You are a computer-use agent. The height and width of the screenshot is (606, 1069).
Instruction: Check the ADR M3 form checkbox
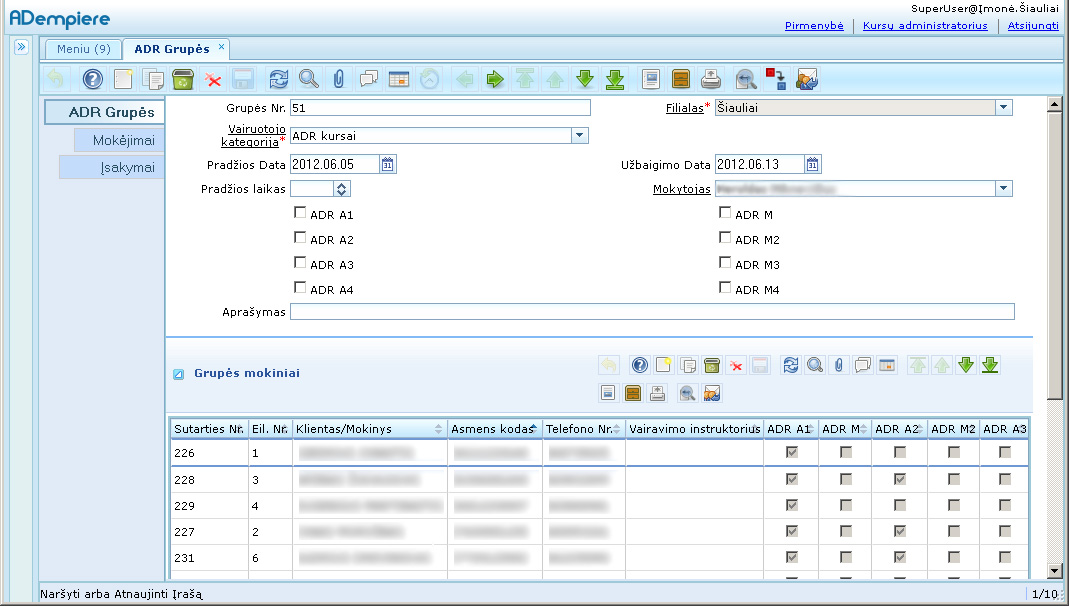[x=725, y=262]
